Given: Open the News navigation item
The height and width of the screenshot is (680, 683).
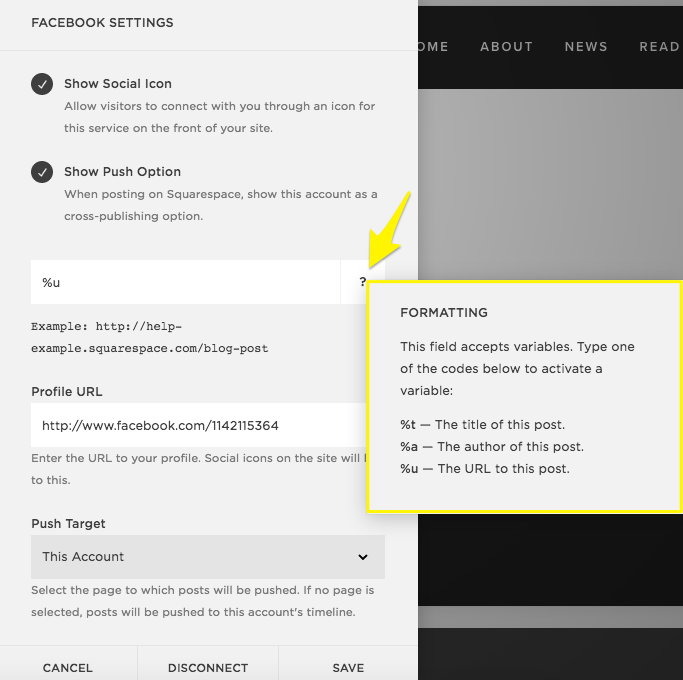Looking at the screenshot, I should (x=586, y=46).
